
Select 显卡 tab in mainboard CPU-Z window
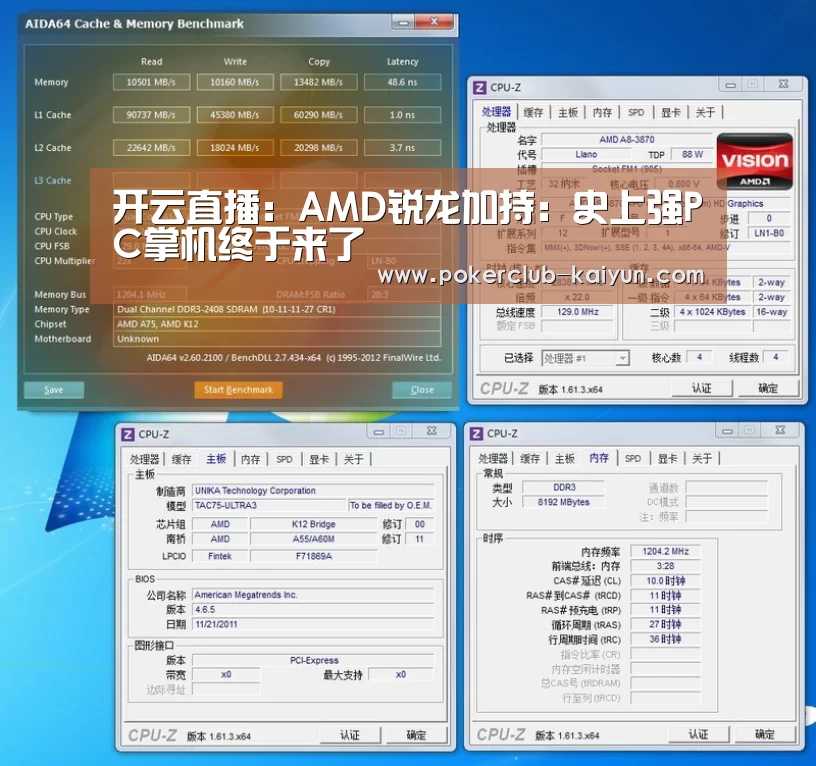pyautogui.click(x=319, y=459)
